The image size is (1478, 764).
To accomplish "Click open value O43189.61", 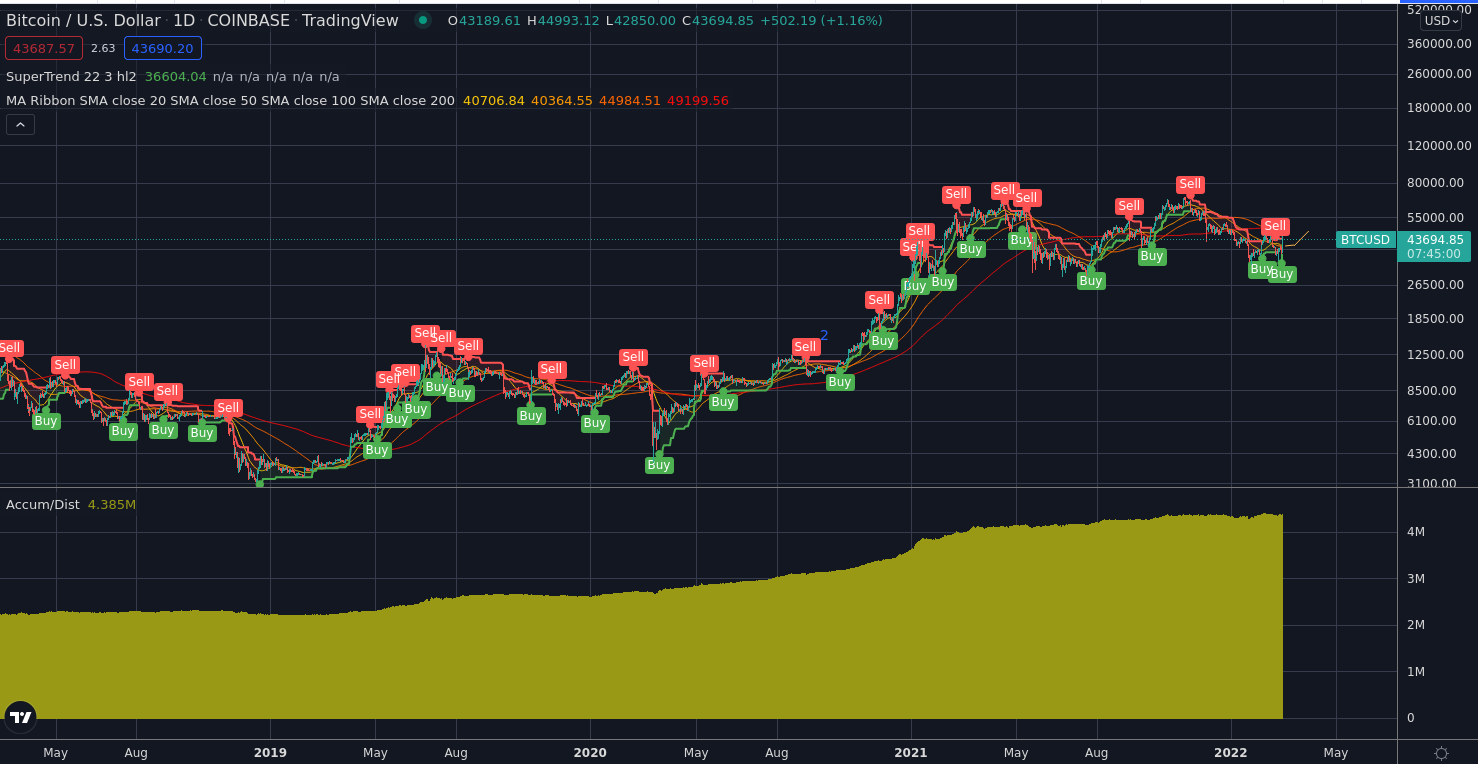I will (x=484, y=21).
